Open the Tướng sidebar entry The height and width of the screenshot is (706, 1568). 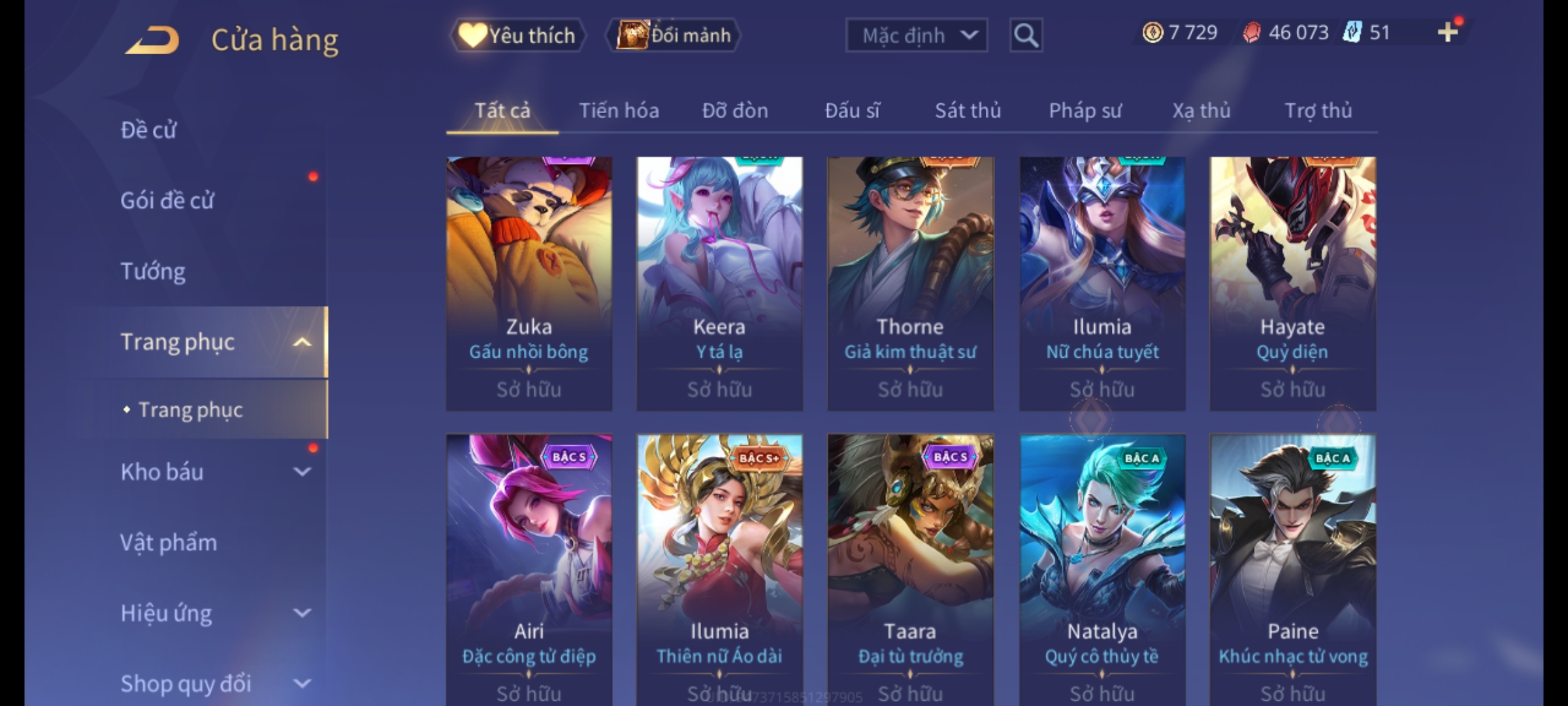pyautogui.click(x=153, y=271)
